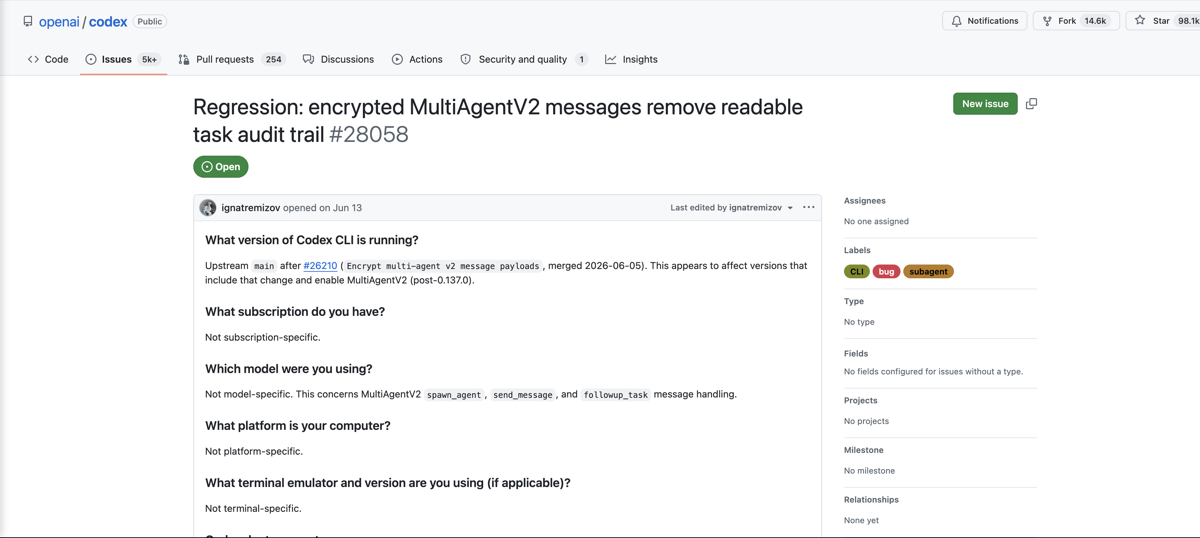Click 'Which model were you using?' heading

point(289,369)
